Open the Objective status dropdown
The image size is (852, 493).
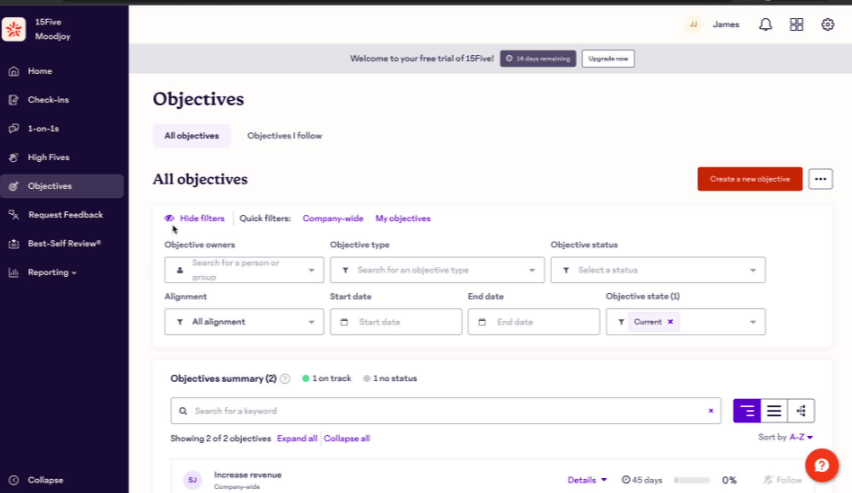coord(657,270)
